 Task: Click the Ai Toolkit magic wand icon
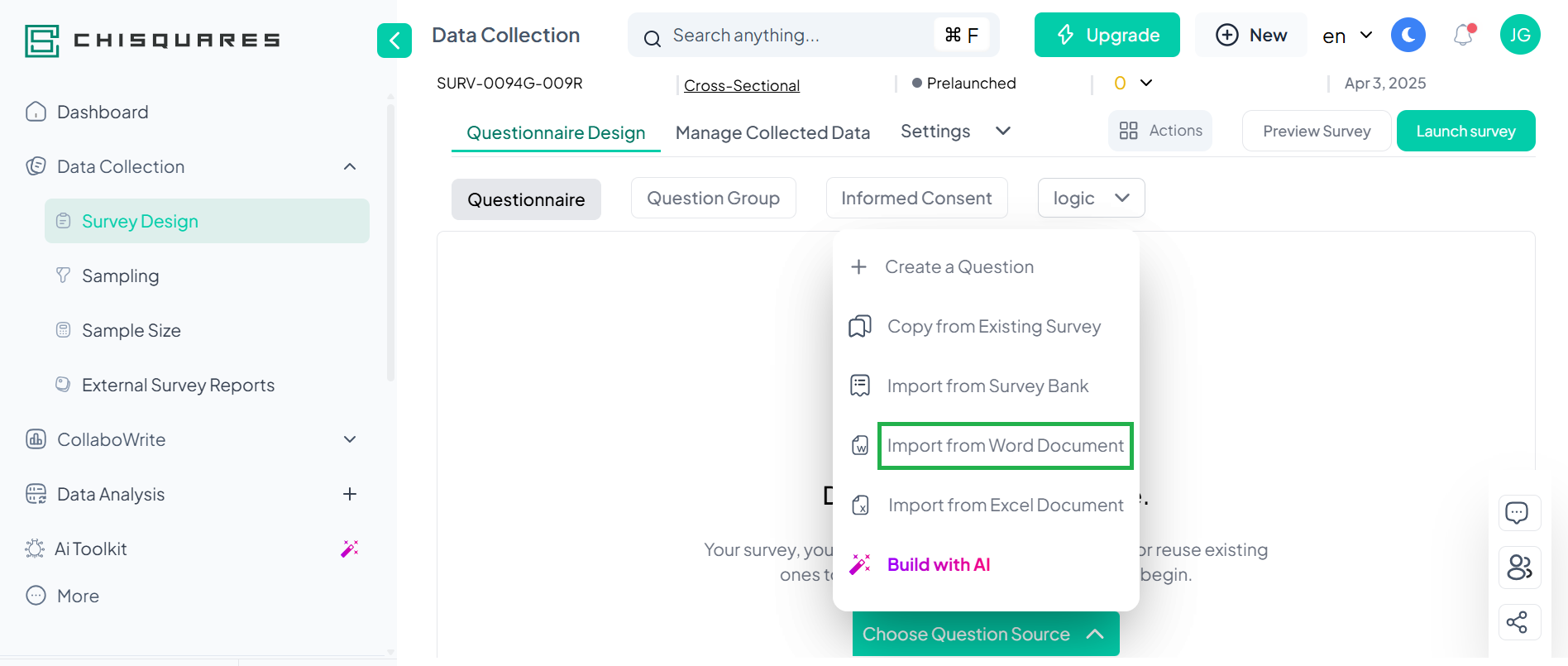coord(350,549)
